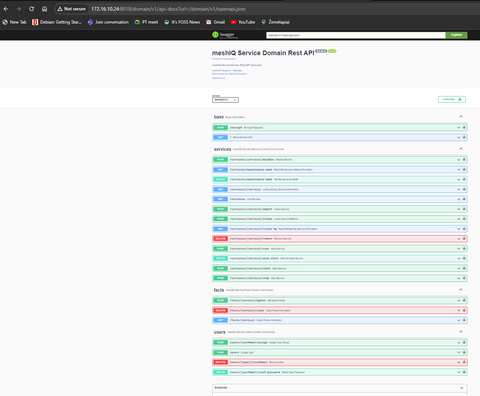
Task: Open the YouTube bookmark
Action: 243,22
